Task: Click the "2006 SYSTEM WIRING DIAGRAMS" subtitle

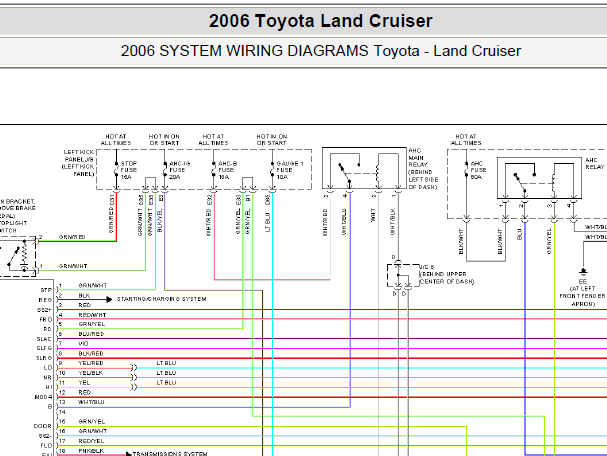Action: point(244,51)
